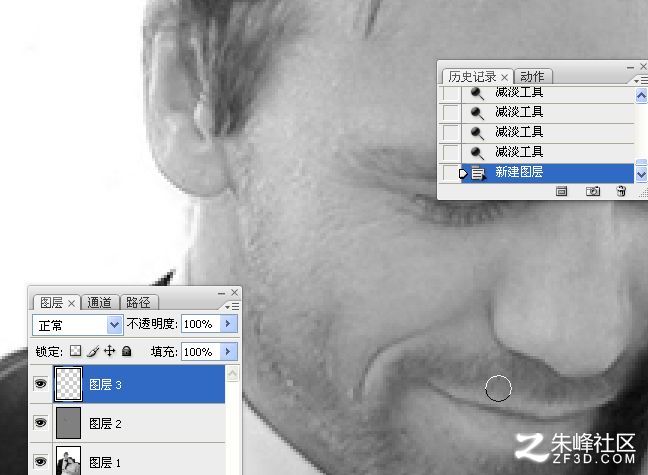The height and width of the screenshot is (475, 648).
Task: Open the 路径 tab
Action: [138, 303]
